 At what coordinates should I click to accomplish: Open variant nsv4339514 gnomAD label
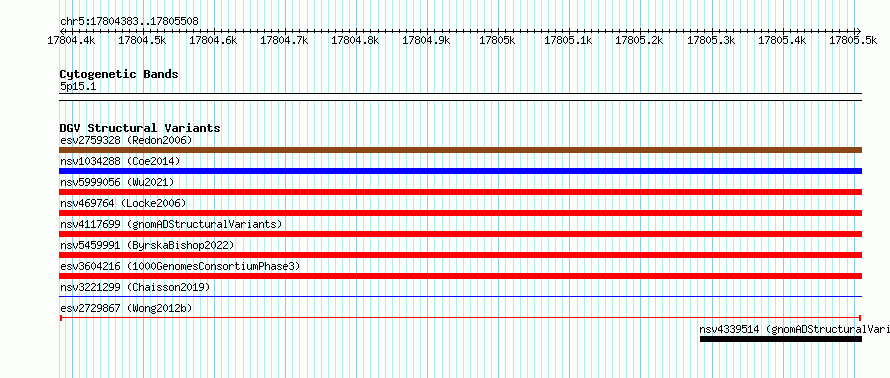point(794,329)
